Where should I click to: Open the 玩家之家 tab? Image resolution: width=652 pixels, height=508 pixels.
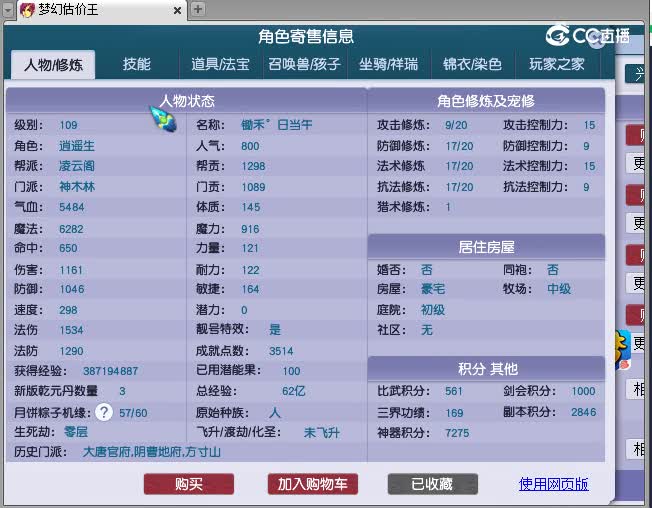coord(557,64)
